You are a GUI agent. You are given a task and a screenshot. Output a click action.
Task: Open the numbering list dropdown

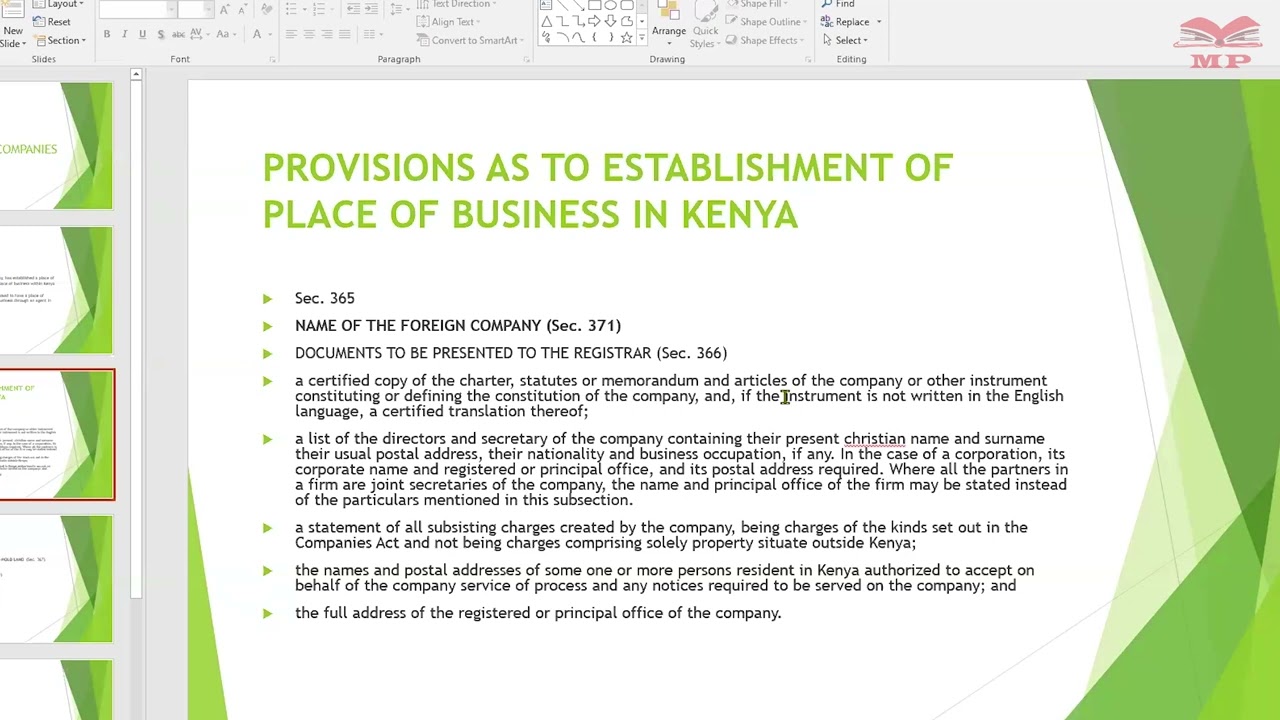point(324,9)
